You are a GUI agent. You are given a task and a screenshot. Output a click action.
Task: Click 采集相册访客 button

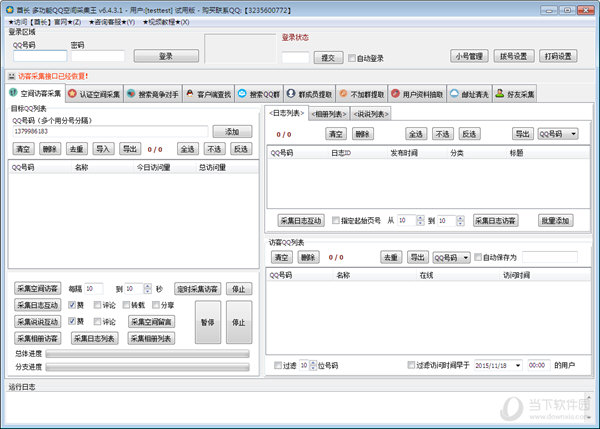(38, 338)
